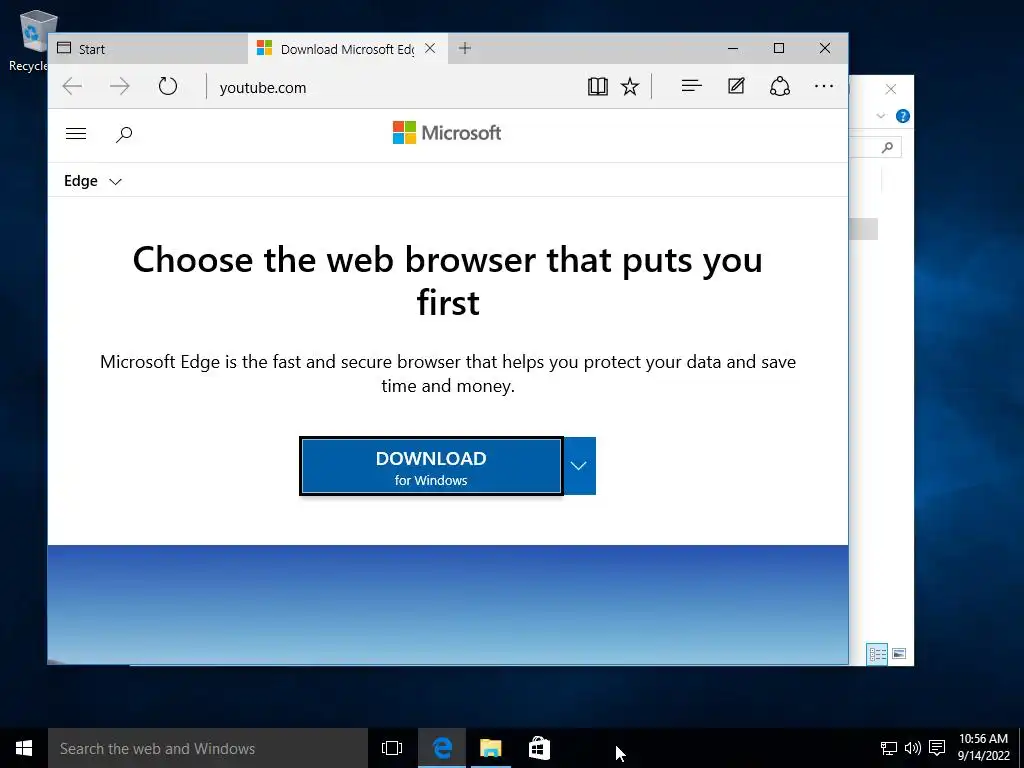1024x768 pixels.
Task: Click search magnifier in background Explorer window
Action: pyautogui.click(x=887, y=148)
